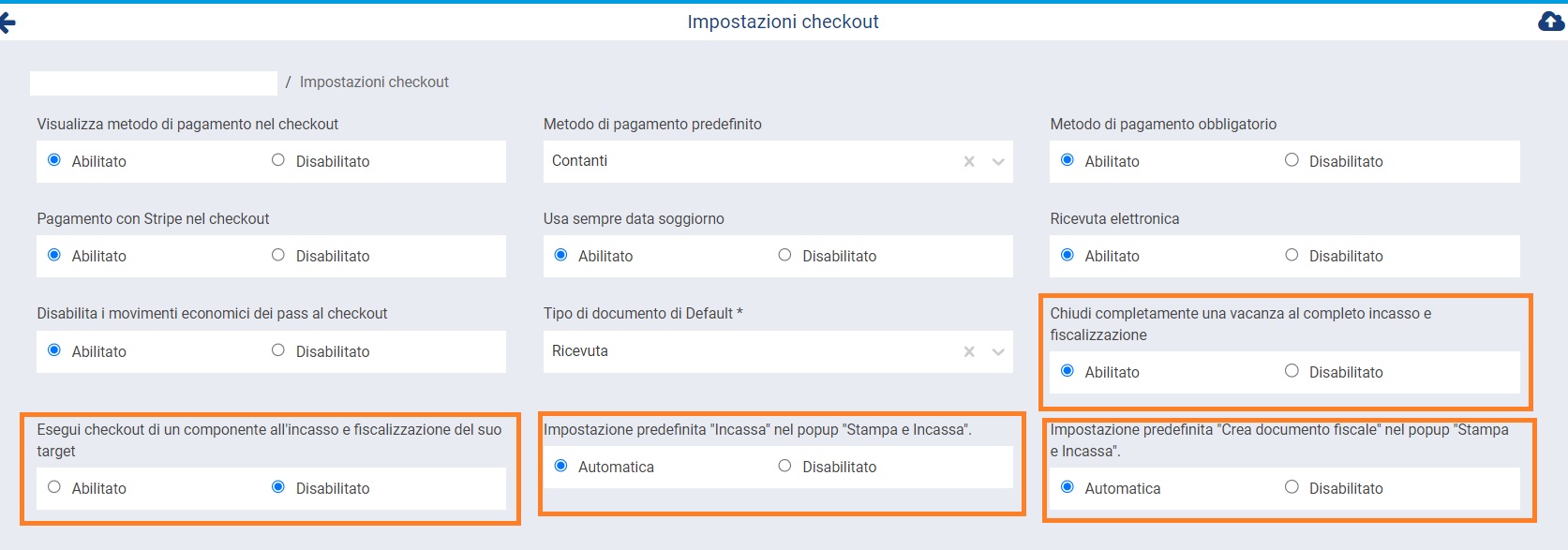
Task: Set Metodo di pagamento obbligatorio to Disabilitato
Action: 1292,160
